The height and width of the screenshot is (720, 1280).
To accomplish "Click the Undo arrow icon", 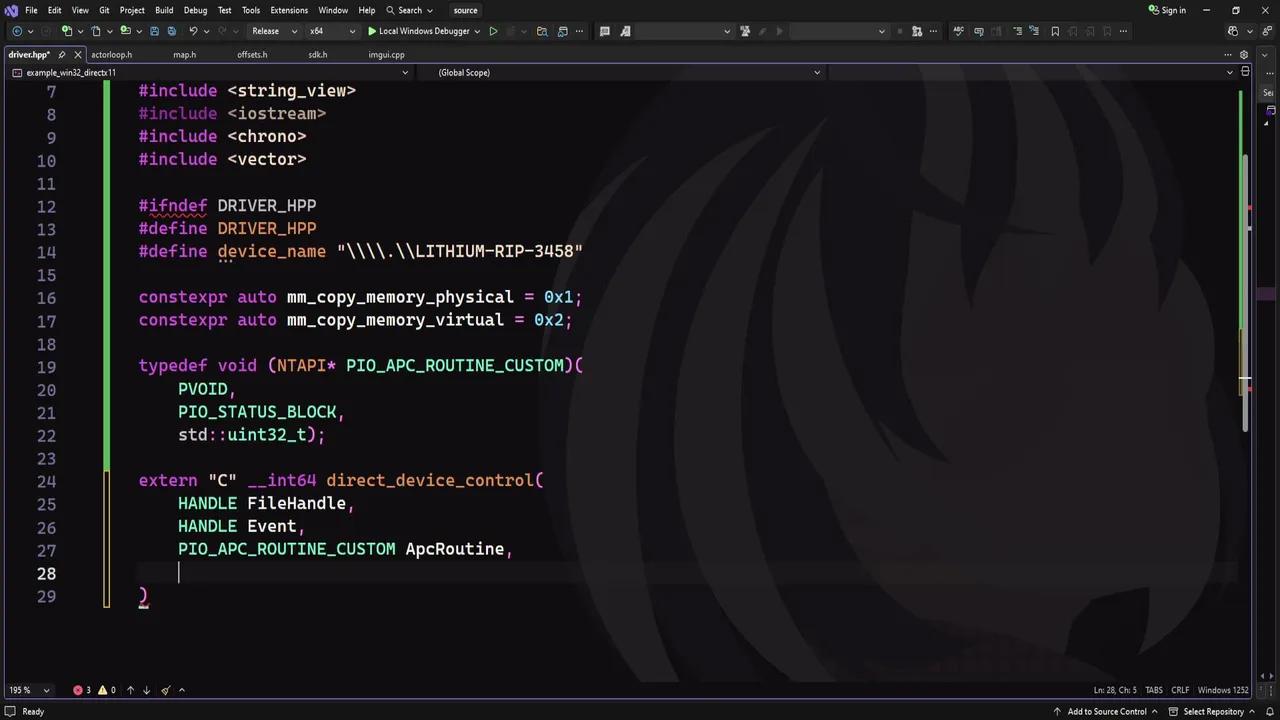I will (193, 31).
